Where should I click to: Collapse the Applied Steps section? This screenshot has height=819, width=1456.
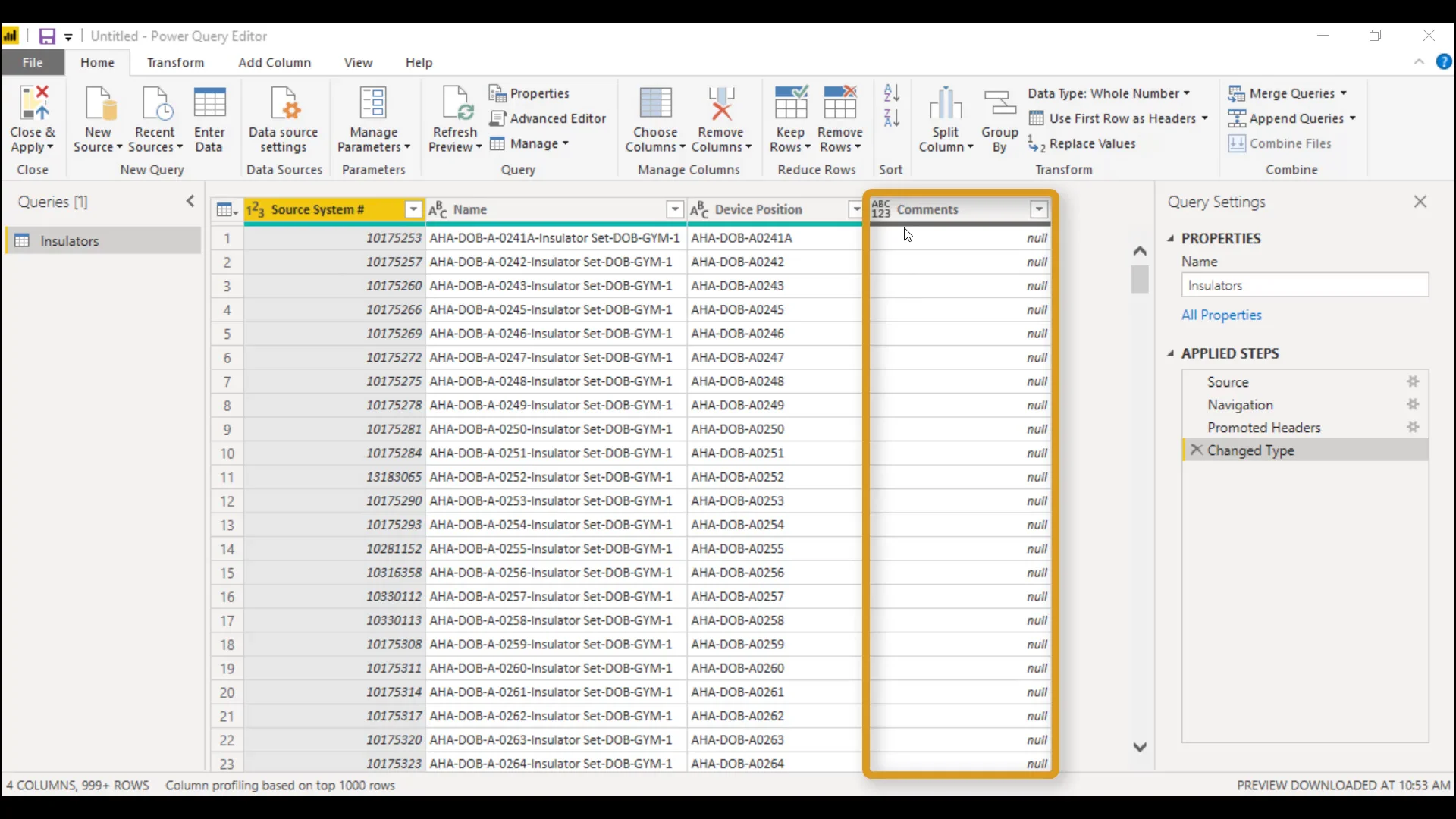(x=1171, y=353)
